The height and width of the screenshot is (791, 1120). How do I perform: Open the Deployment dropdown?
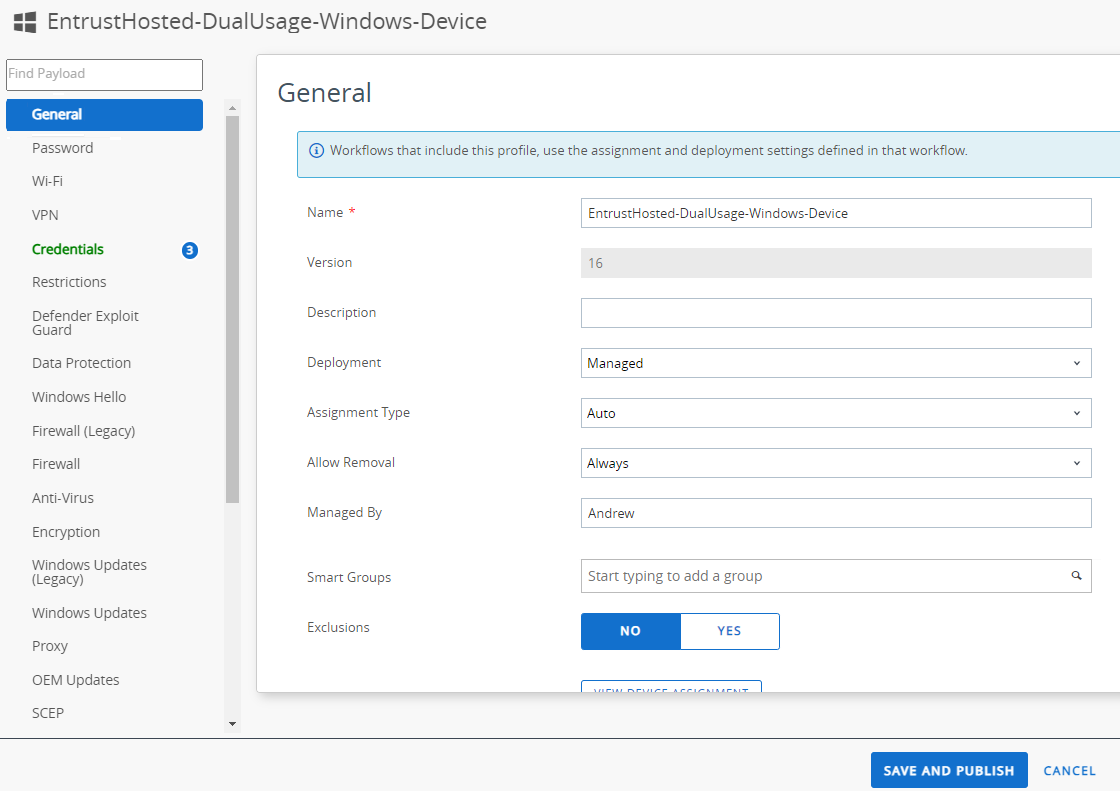click(x=835, y=363)
